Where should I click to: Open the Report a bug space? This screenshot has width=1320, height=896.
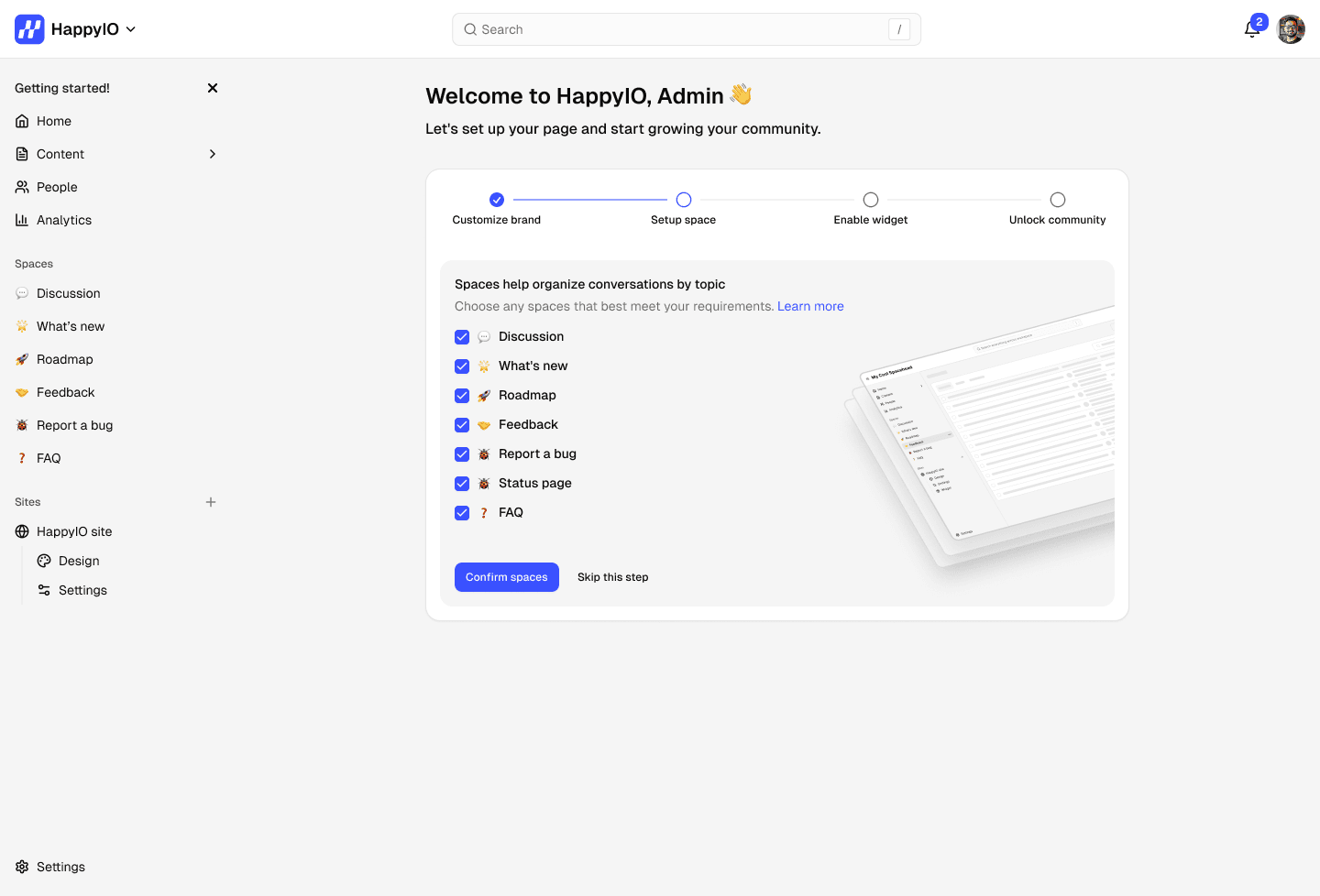tap(75, 425)
